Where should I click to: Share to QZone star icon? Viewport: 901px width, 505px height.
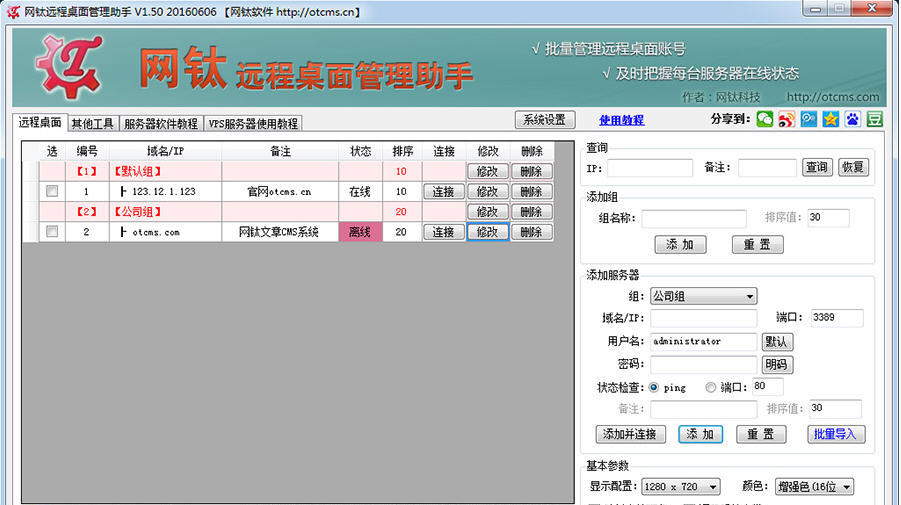[831, 119]
